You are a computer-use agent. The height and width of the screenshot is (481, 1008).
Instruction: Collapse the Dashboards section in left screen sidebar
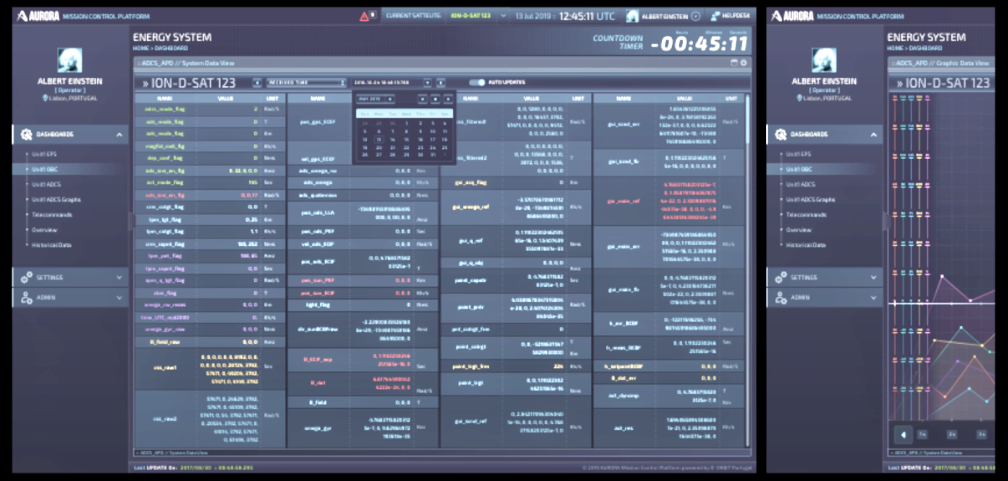120,134
